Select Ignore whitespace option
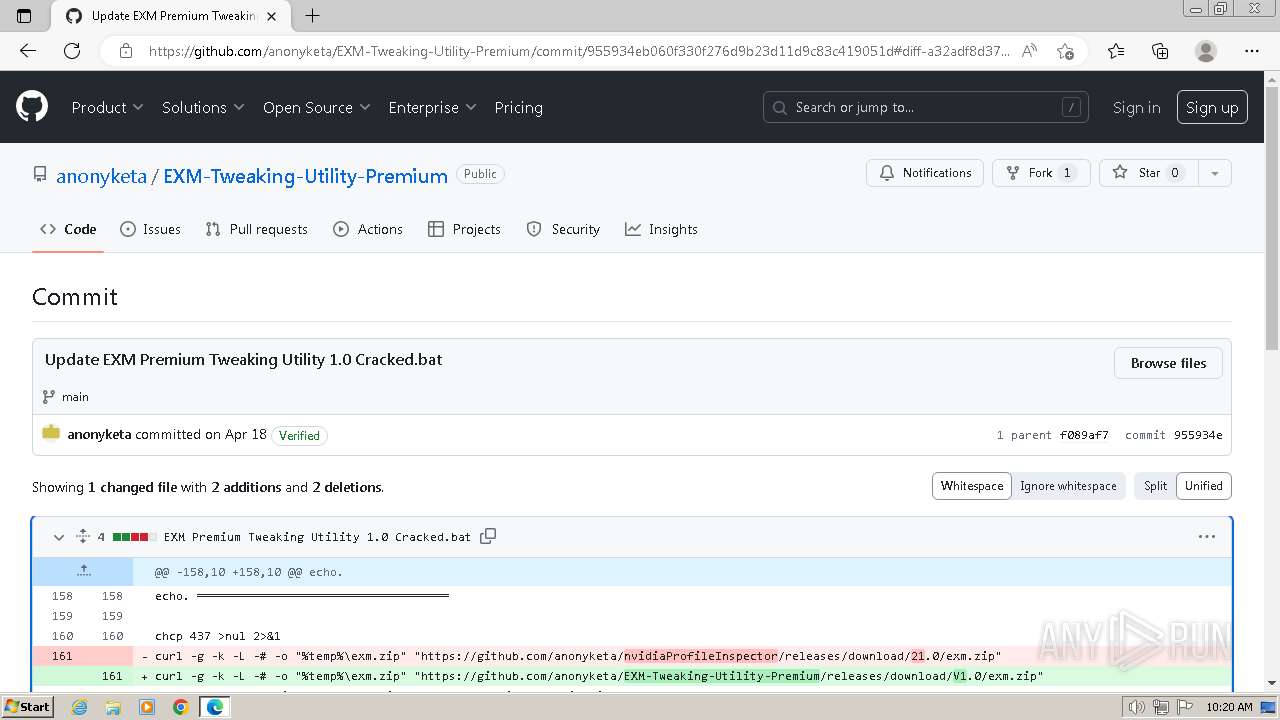The image size is (1280, 720). (1068, 486)
